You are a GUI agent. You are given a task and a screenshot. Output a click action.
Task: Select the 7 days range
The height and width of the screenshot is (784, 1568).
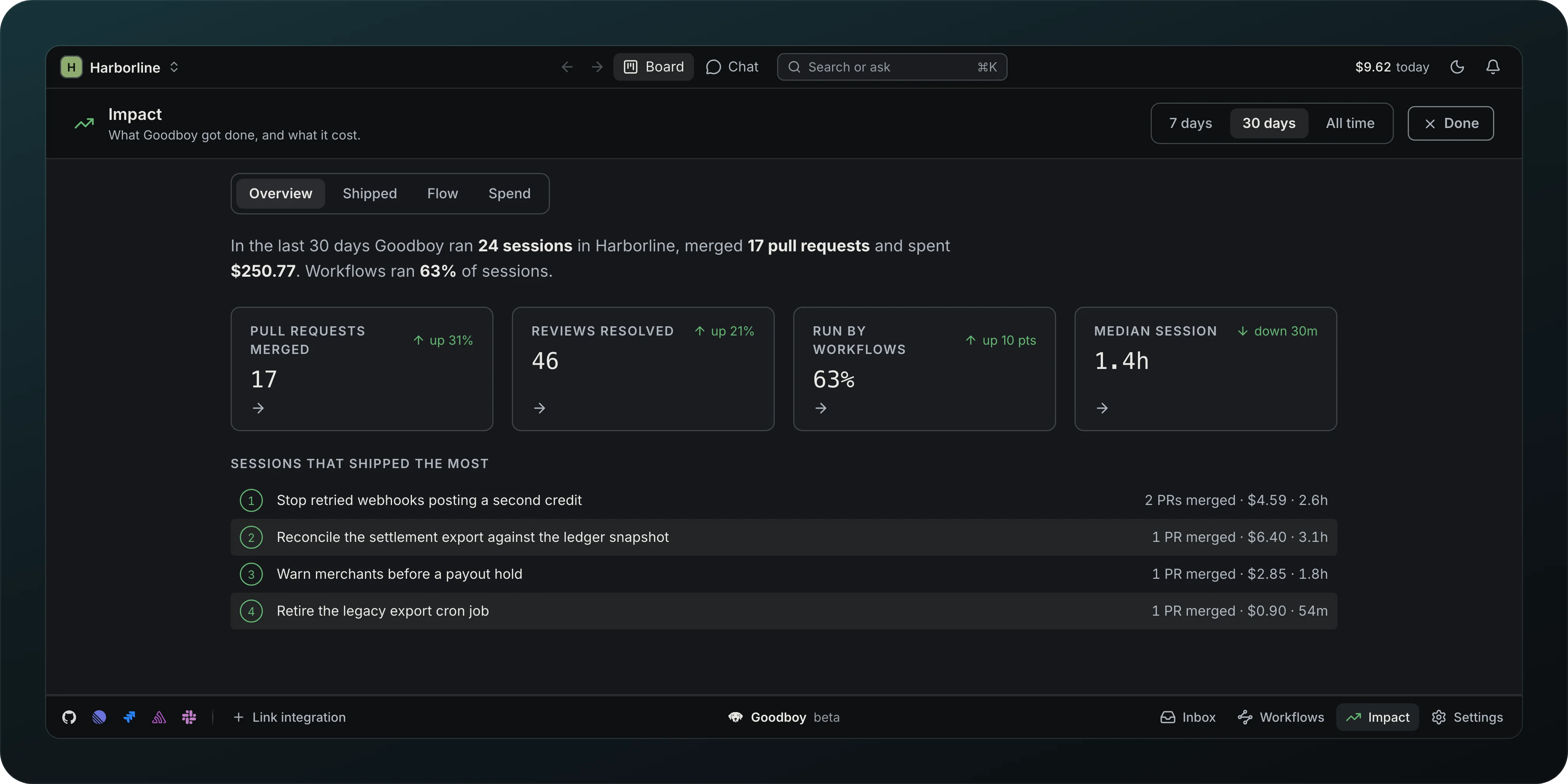pos(1191,124)
